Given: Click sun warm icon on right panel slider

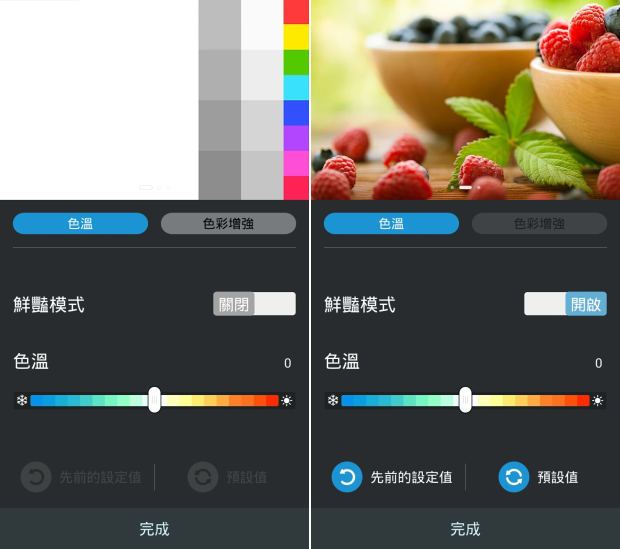Looking at the screenshot, I should click(598, 401).
